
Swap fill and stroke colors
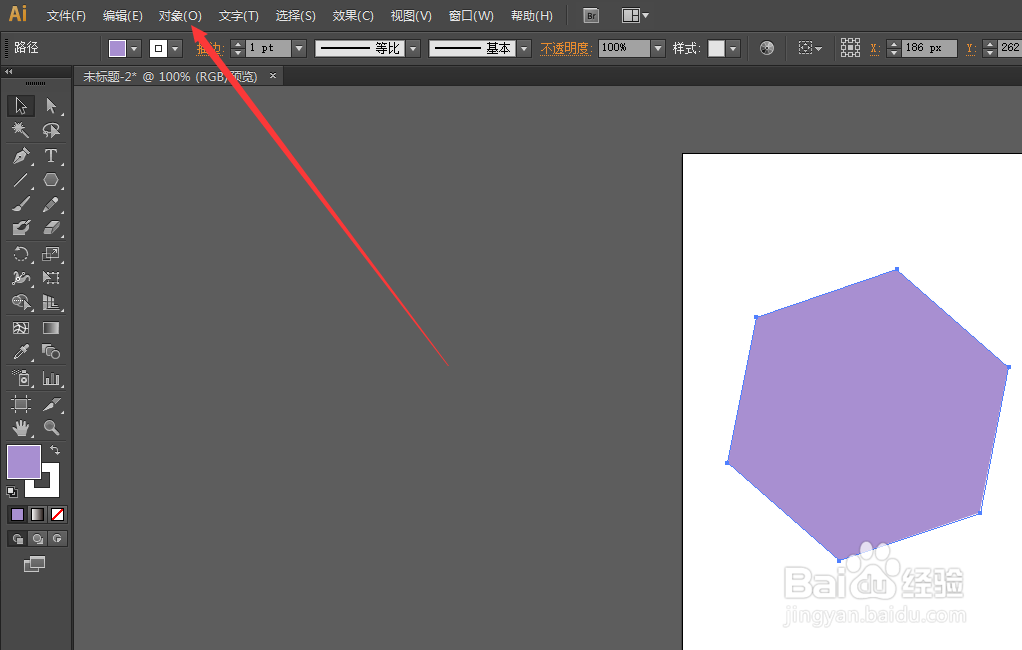55,450
